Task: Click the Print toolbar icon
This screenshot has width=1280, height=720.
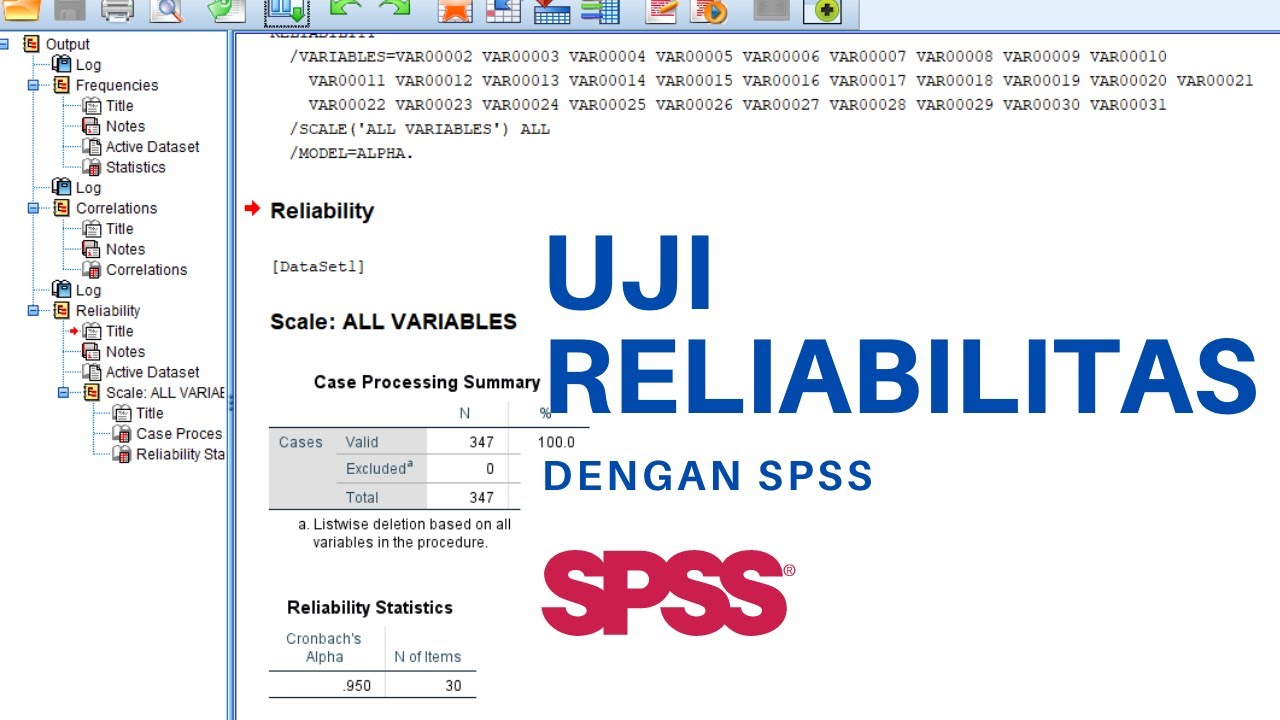Action: point(117,9)
